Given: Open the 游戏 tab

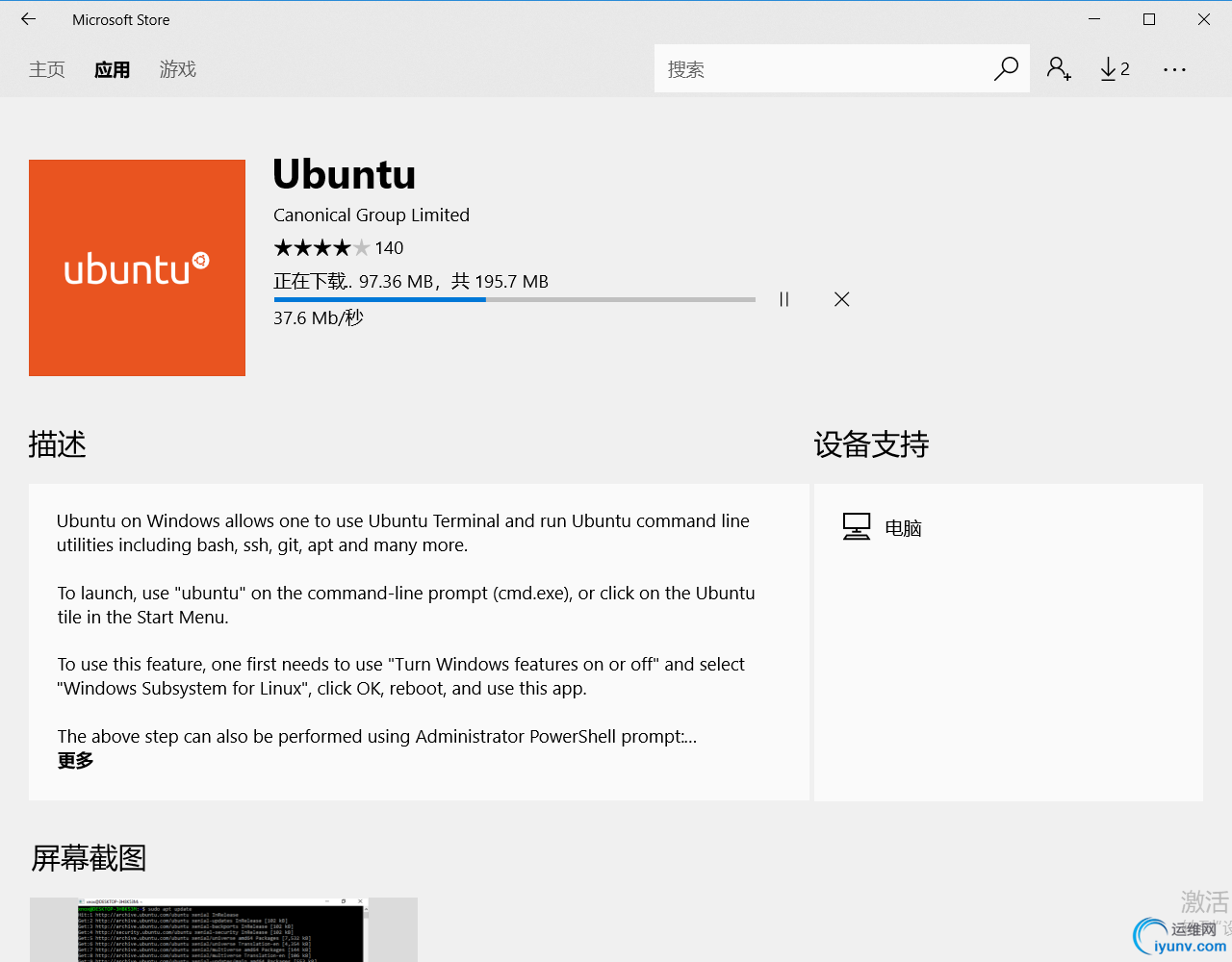Looking at the screenshot, I should 178,69.
